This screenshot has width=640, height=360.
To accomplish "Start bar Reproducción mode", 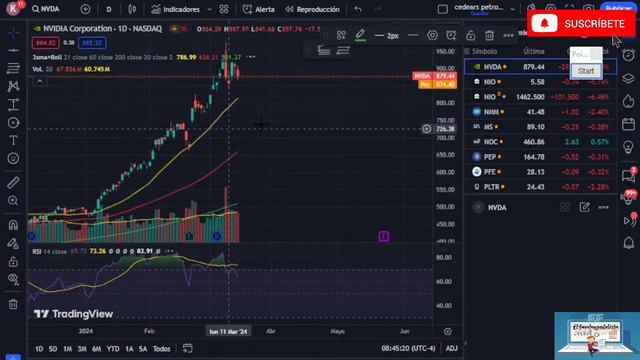I will pyautogui.click(x=313, y=9).
